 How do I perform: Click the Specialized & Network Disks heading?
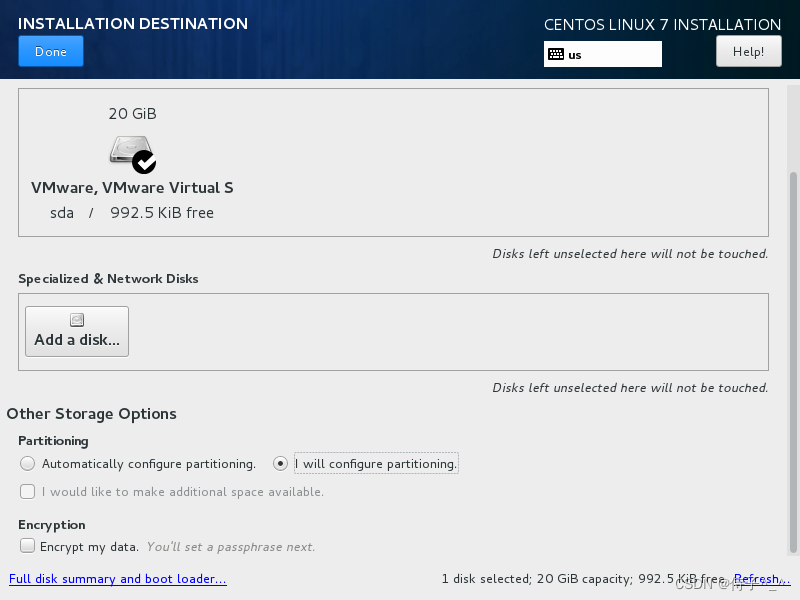coord(108,279)
